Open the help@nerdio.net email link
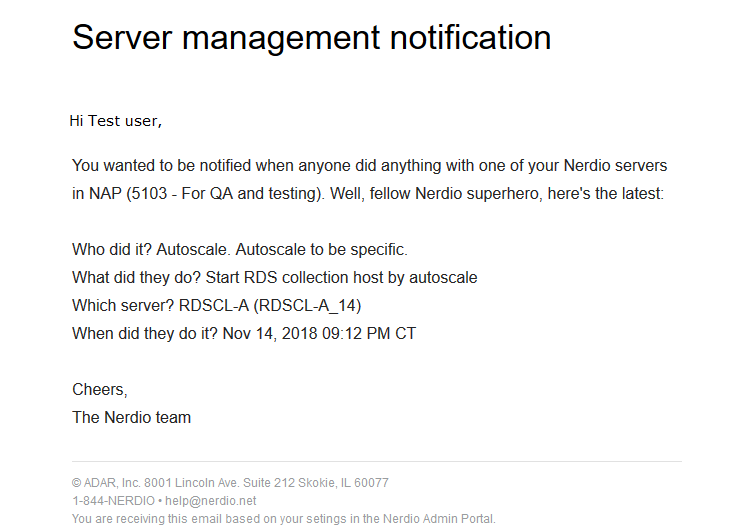Viewport: 735px width, 531px height. coord(210,501)
